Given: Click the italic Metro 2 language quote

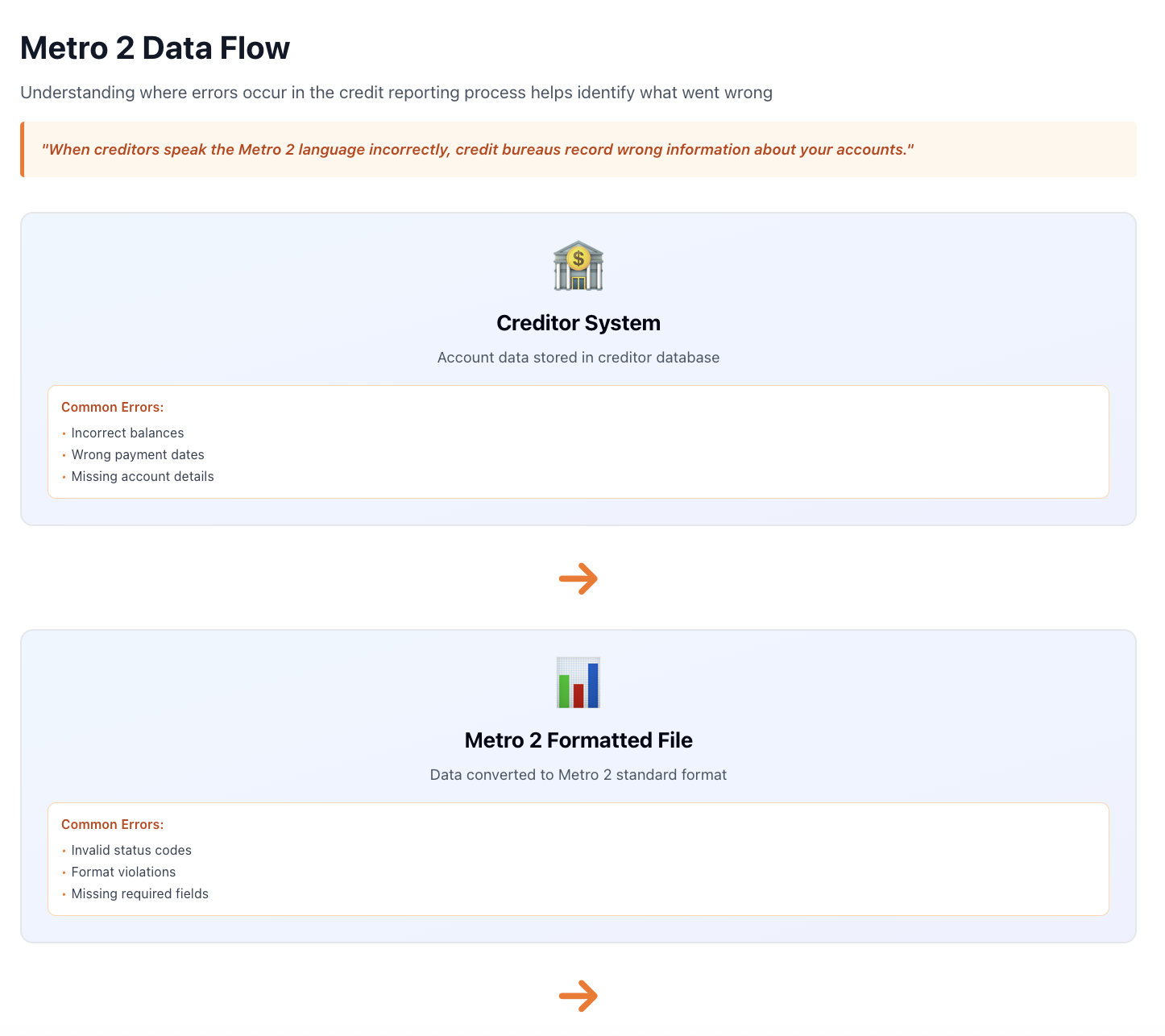Looking at the screenshot, I should pyautogui.click(x=478, y=150).
